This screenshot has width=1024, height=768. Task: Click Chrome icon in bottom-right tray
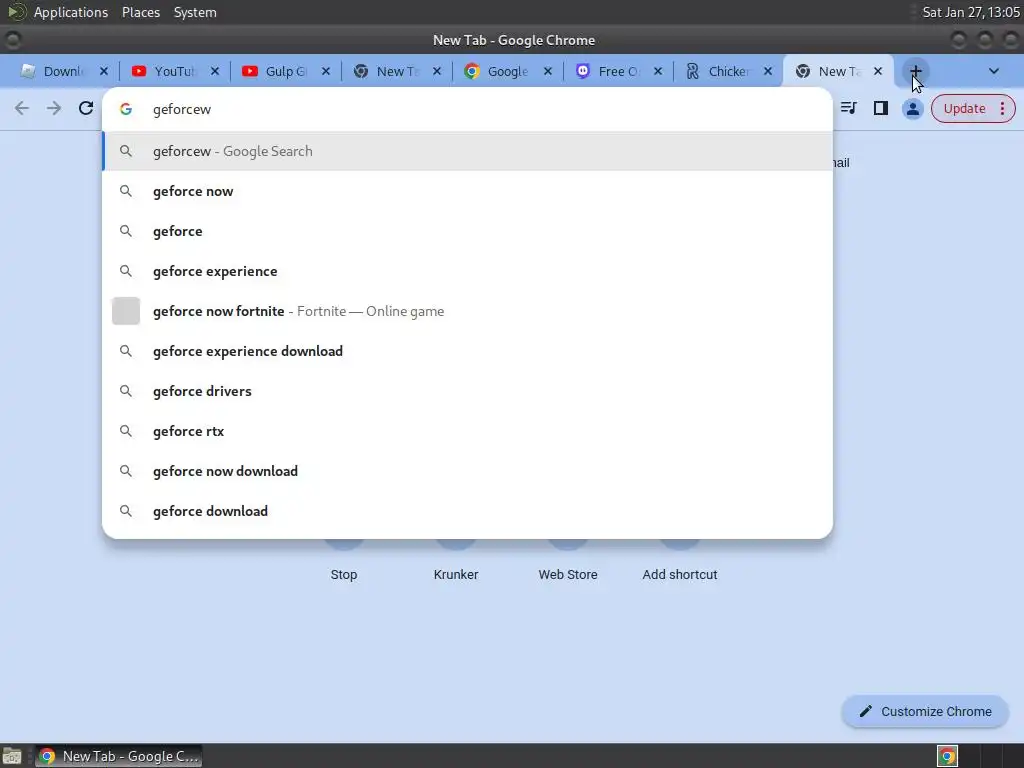(x=947, y=756)
